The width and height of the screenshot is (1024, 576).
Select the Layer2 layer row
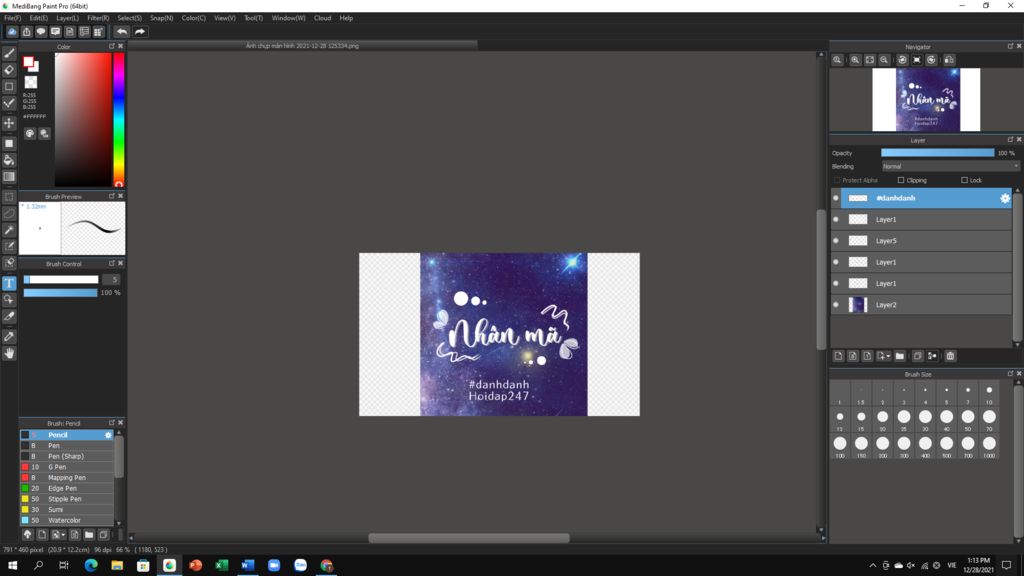(x=926, y=304)
